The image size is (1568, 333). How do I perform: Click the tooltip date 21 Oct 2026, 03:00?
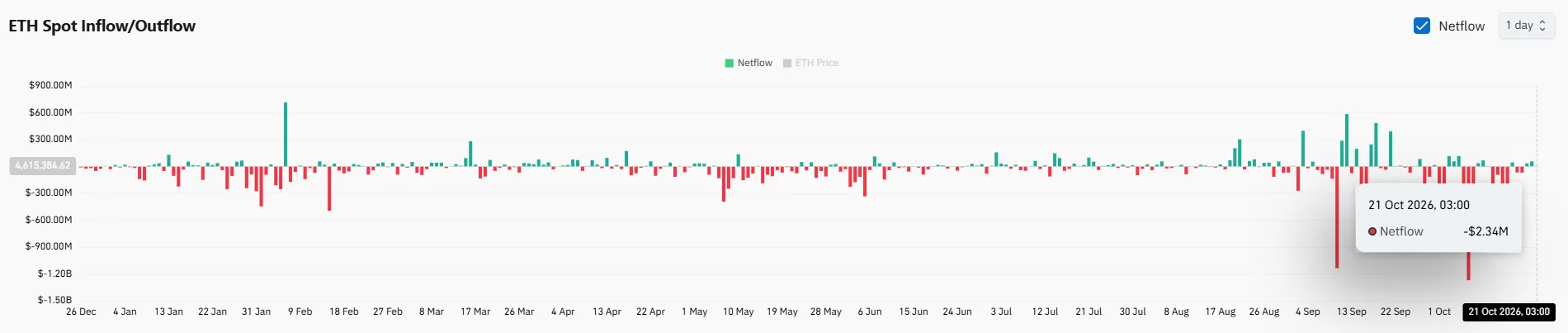1419,205
